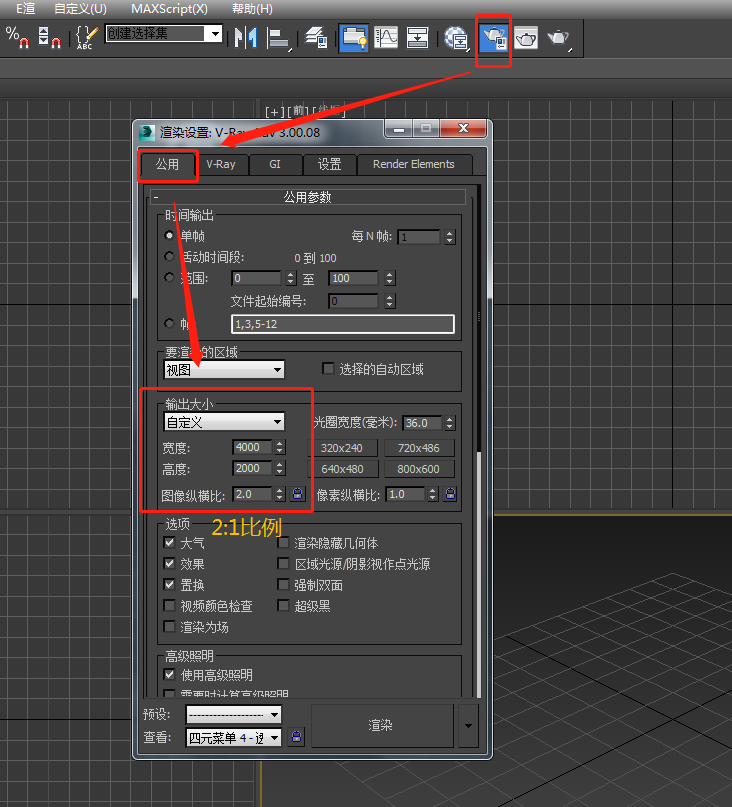Select the Align tool icon
This screenshot has width=732, height=807.
pyautogui.click(x=278, y=38)
